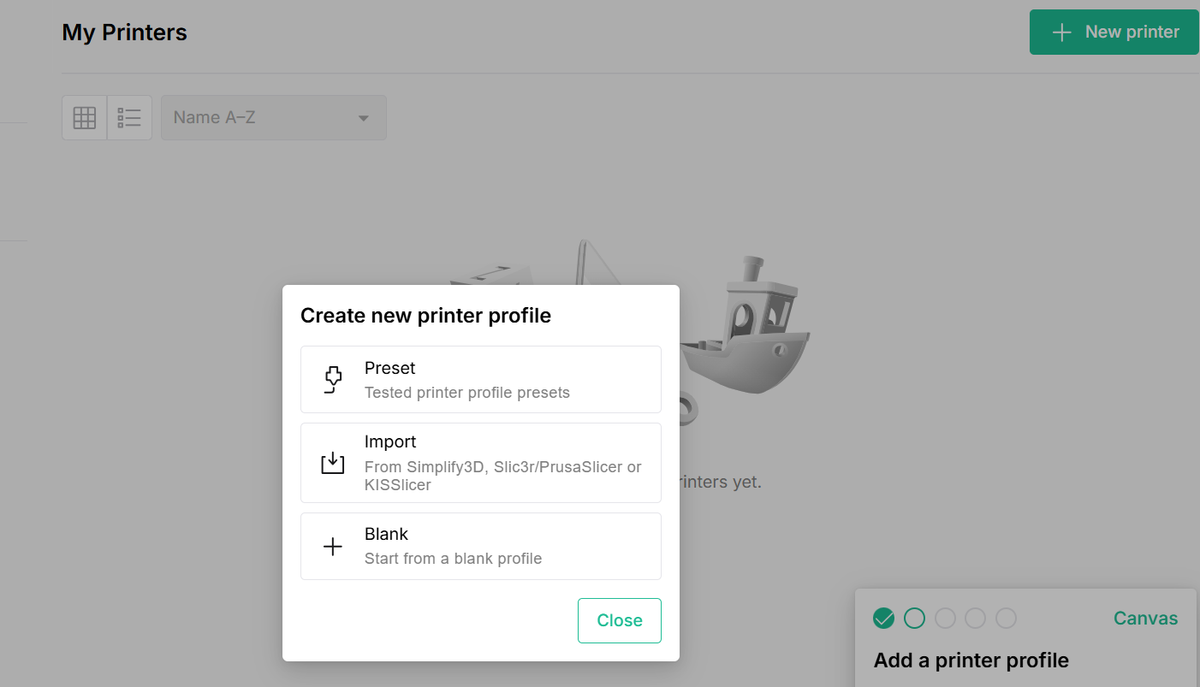The height and width of the screenshot is (687, 1200).
Task: Switch to list view layout
Action: click(129, 118)
